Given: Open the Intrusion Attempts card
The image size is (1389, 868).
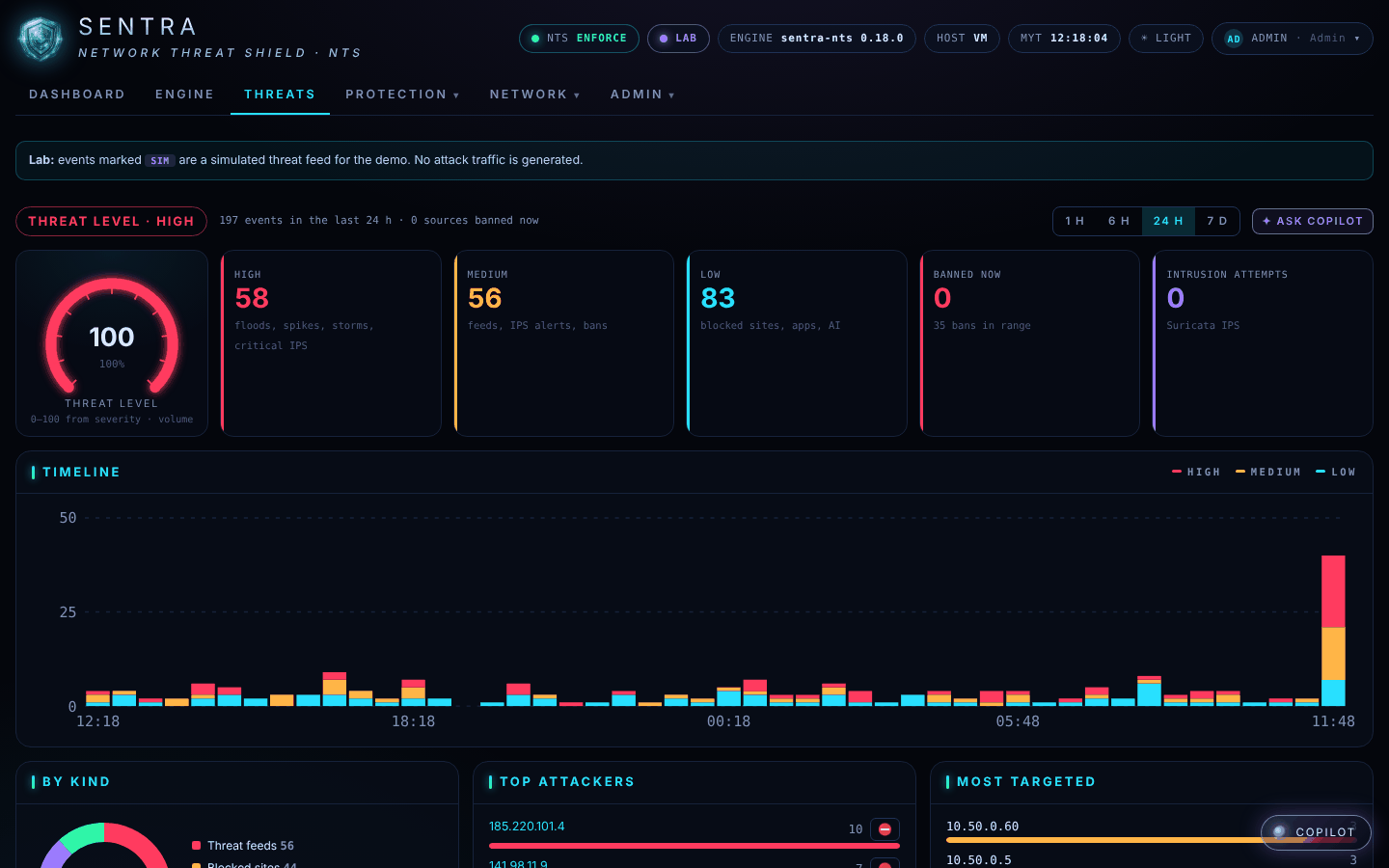Looking at the screenshot, I should 1263,343.
